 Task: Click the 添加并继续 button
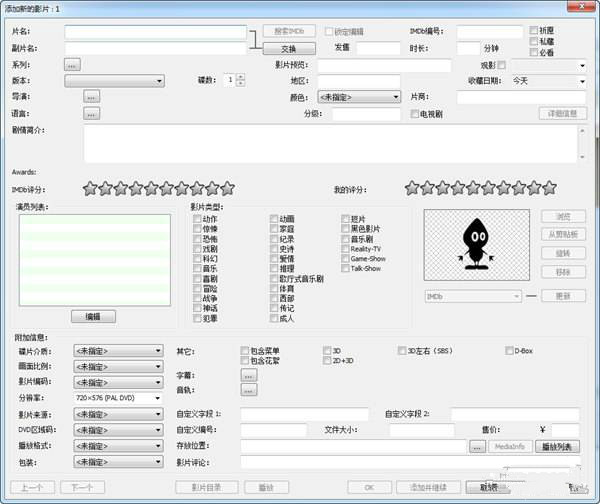428,487
